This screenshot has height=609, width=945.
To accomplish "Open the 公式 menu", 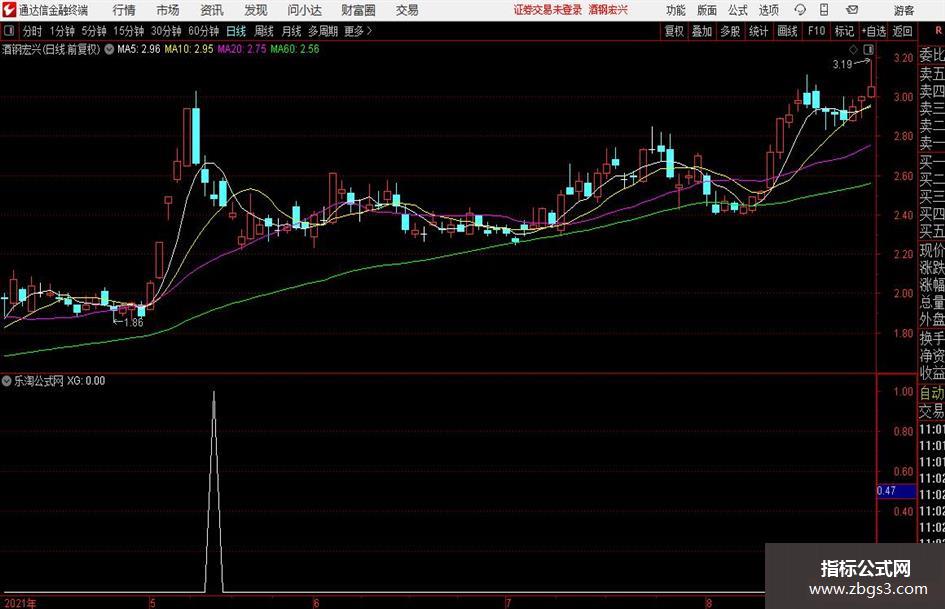I will (x=738, y=10).
